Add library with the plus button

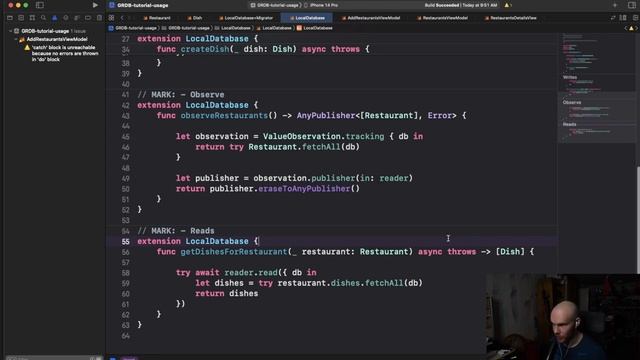615,5
